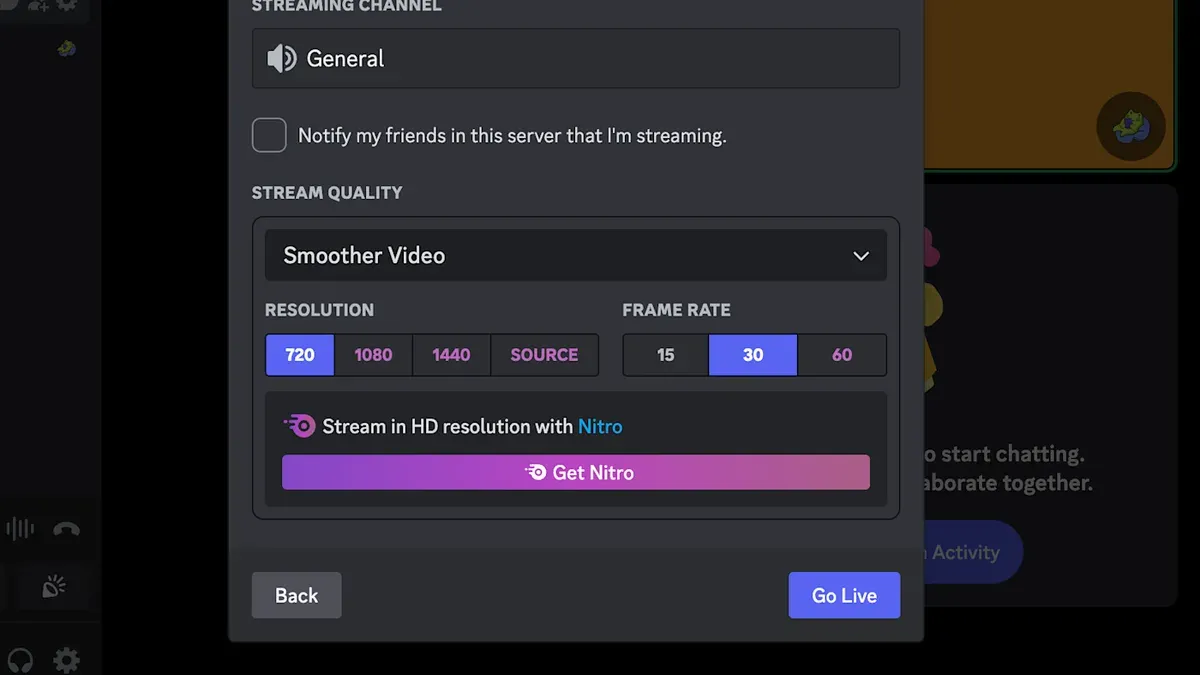The image size is (1200, 675).
Task: Select SOURCE resolution
Action: [544, 355]
